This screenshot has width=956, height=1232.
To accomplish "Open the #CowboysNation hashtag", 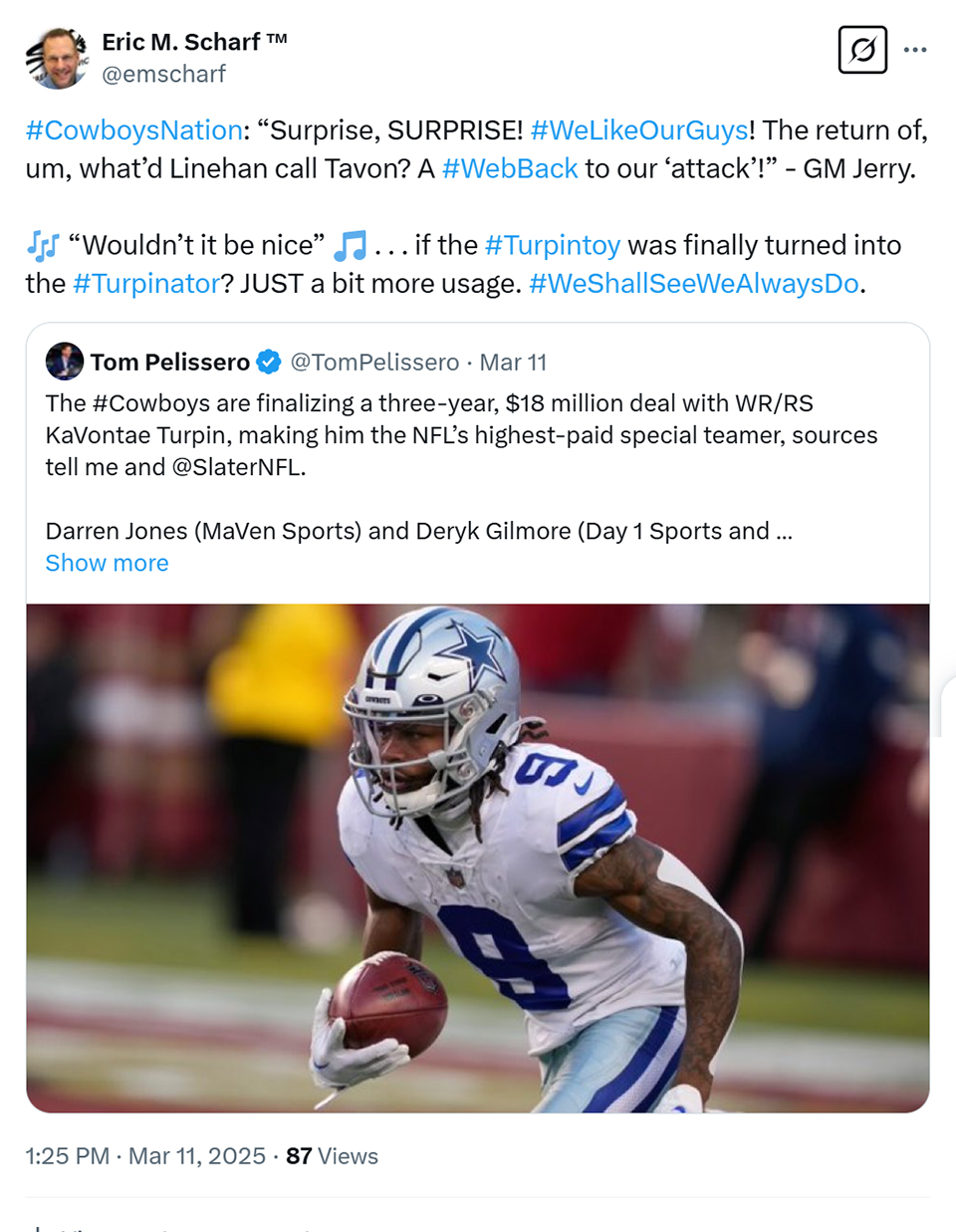I will [134, 130].
